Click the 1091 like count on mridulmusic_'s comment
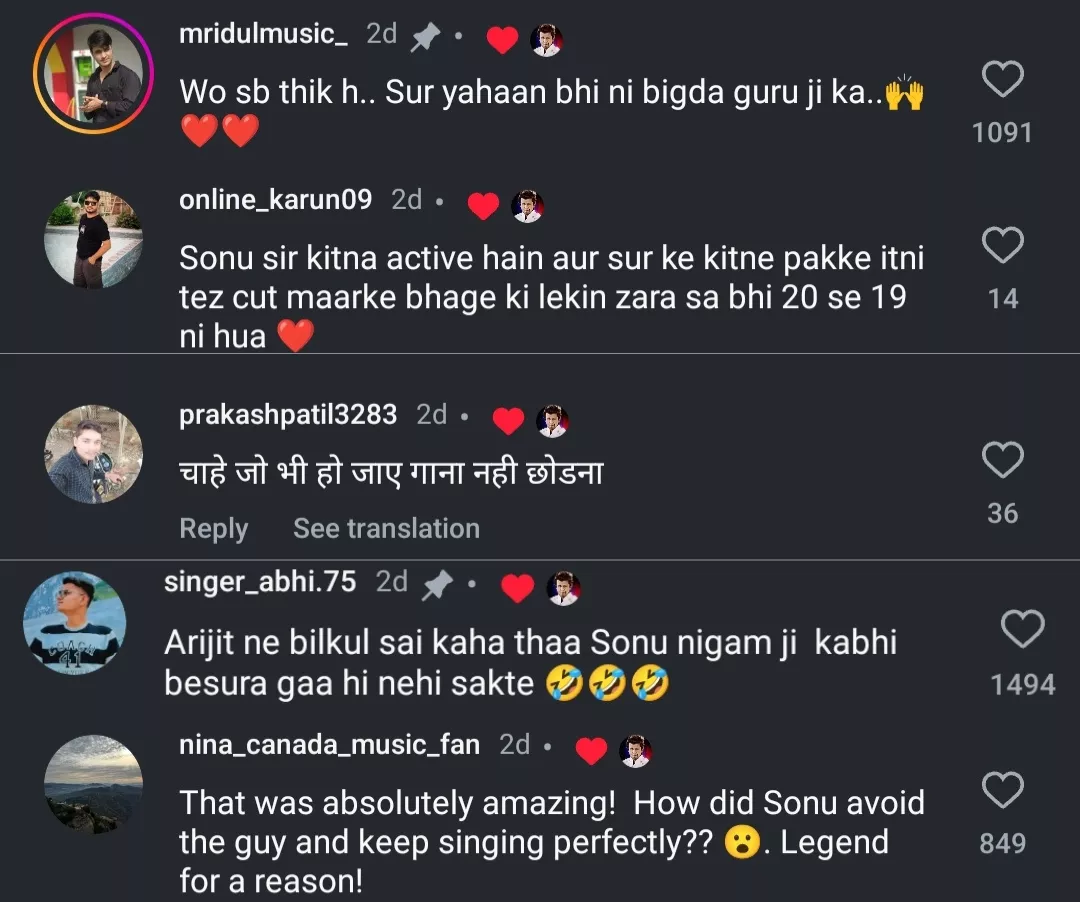The image size is (1080, 902). coord(1003,132)
